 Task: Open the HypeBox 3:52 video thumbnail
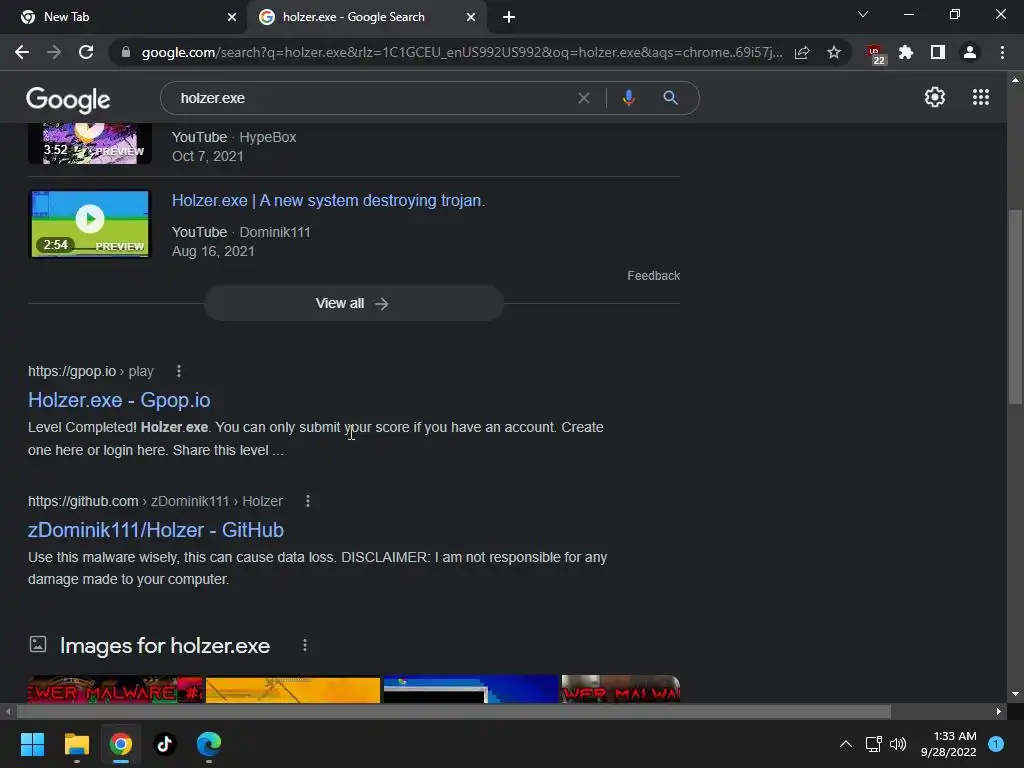tap(90, 143)
